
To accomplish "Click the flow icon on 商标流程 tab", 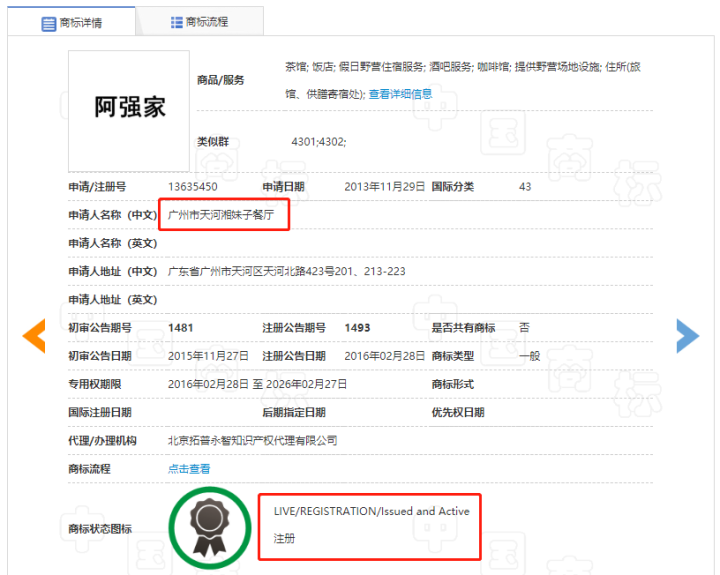I will coord(177,22).
